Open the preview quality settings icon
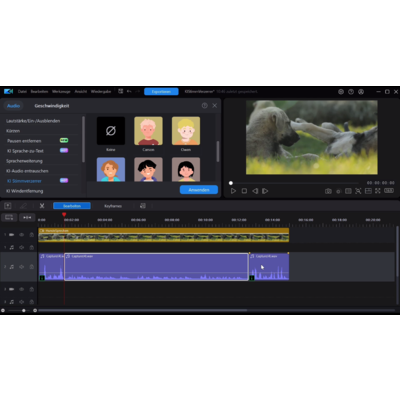The image size is (400, 400). tap(338, 191)
